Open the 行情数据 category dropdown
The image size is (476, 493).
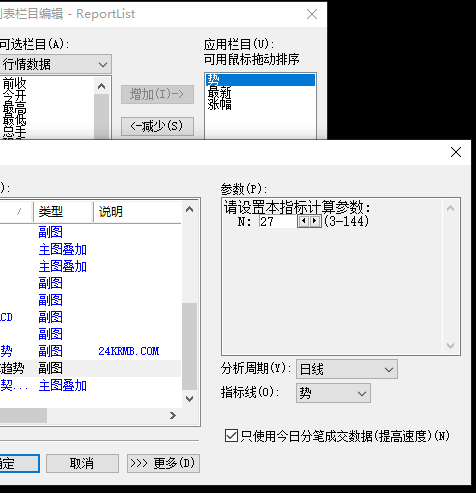tap(55, 64)
